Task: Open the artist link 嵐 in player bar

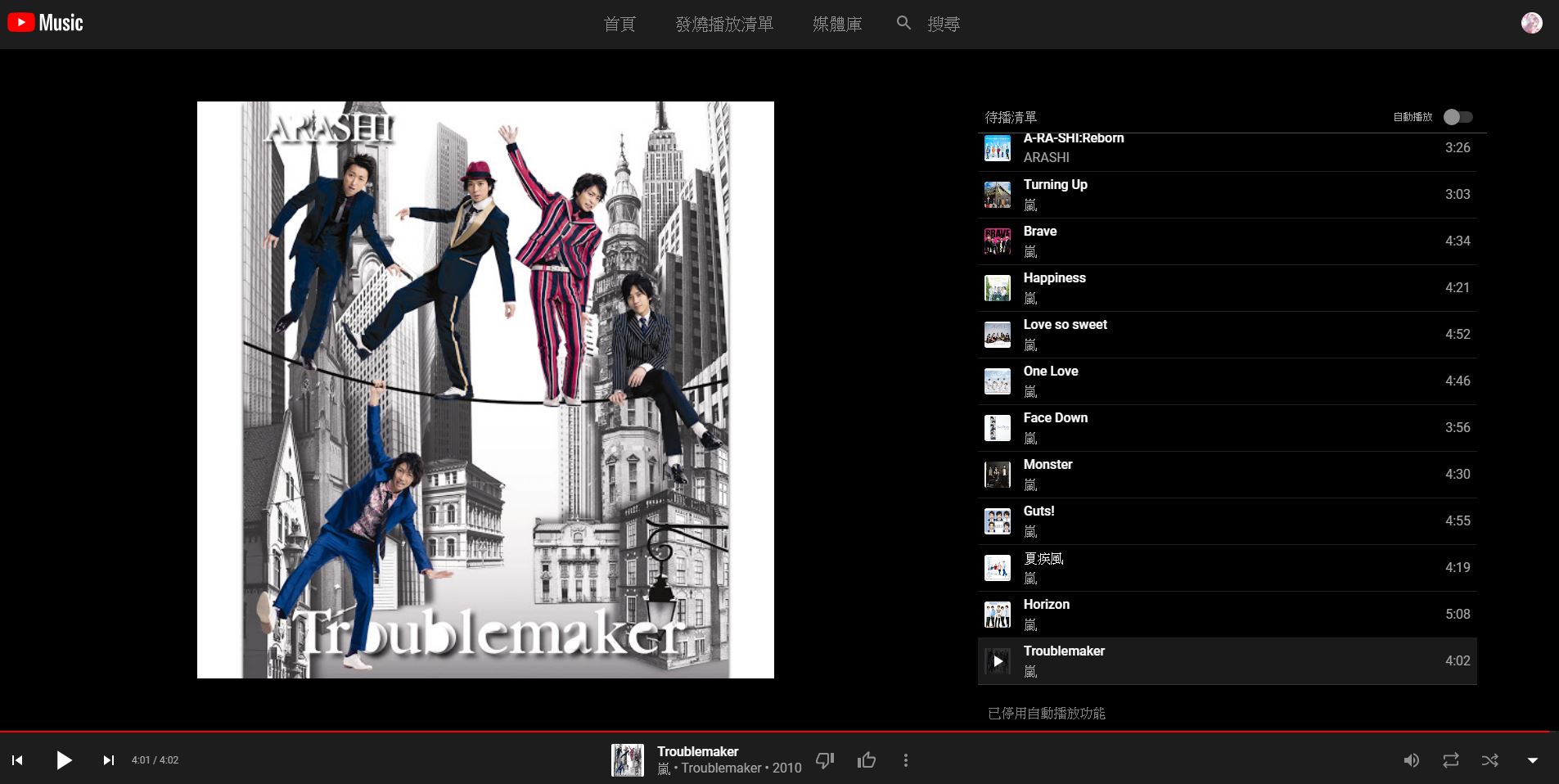Action: tap(664, 768)
